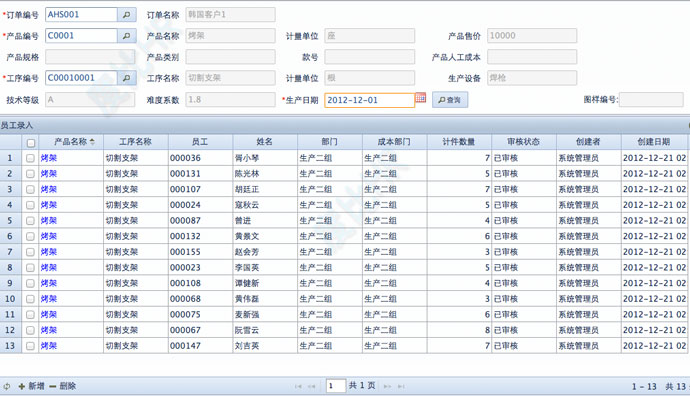Viewport: 690px width, 396px height.
Task: Click the 成本部门 column header
Action: pos(394,142)
